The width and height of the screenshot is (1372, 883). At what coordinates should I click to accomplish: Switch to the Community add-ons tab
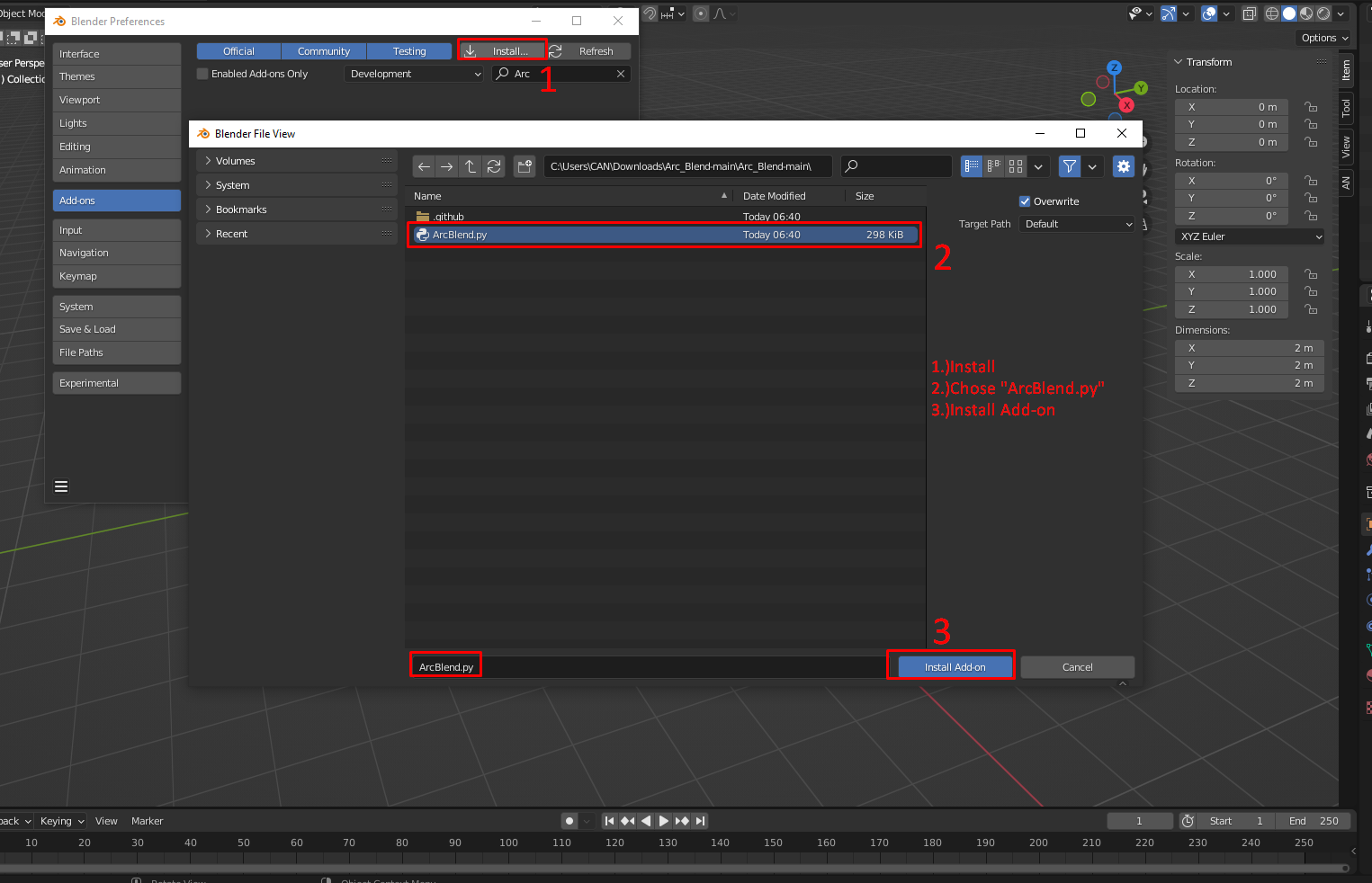tap(323, 51)
